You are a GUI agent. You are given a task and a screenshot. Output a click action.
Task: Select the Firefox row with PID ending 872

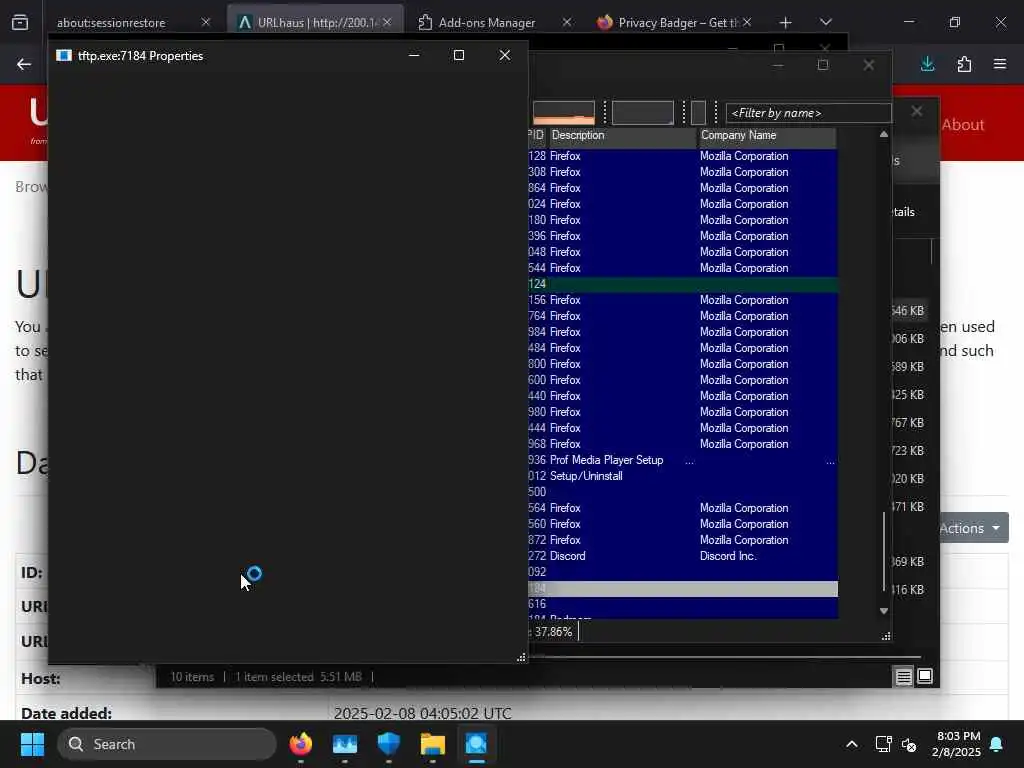tap(682, 540)
